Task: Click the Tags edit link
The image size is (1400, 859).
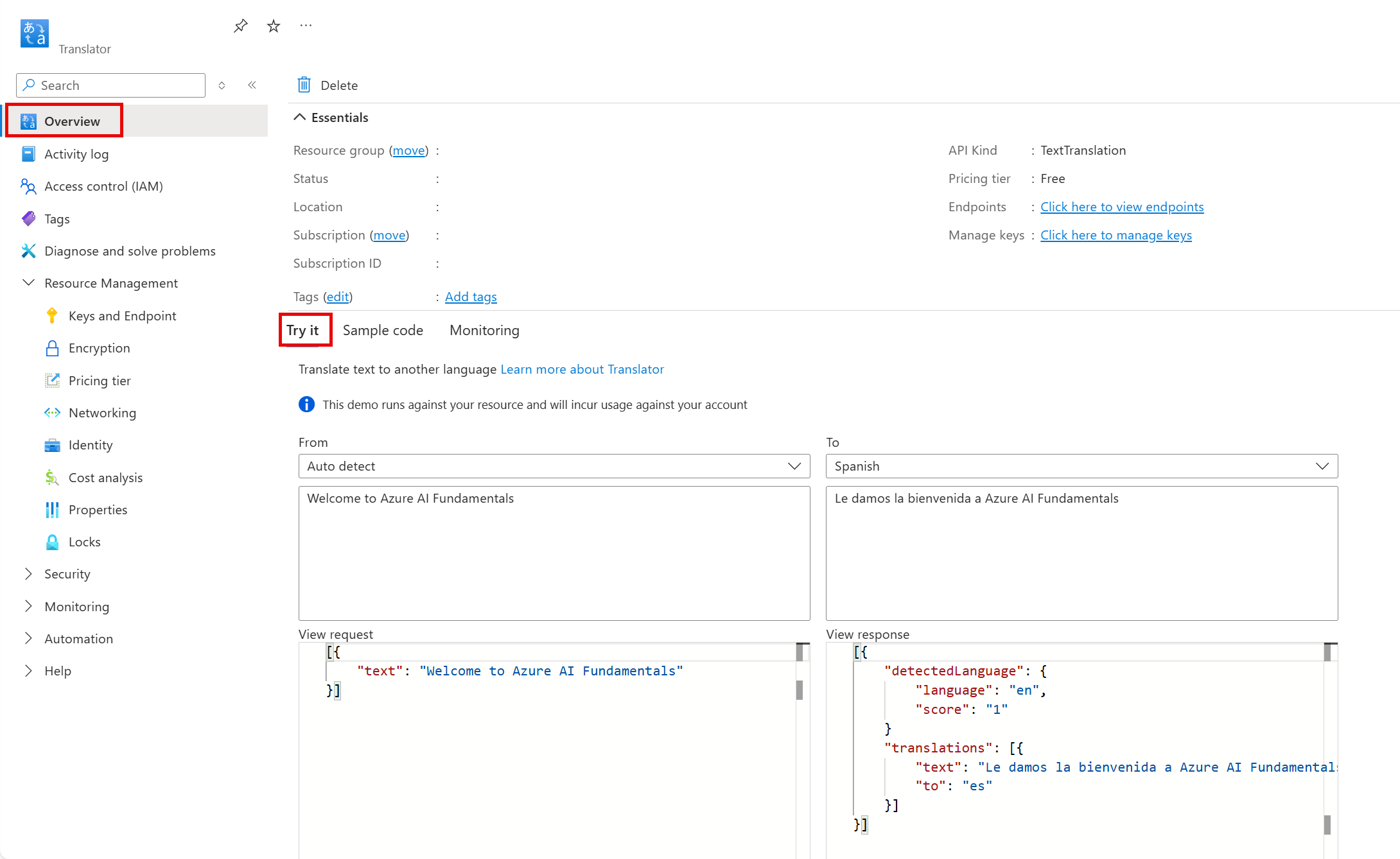Action: (338, 297)
